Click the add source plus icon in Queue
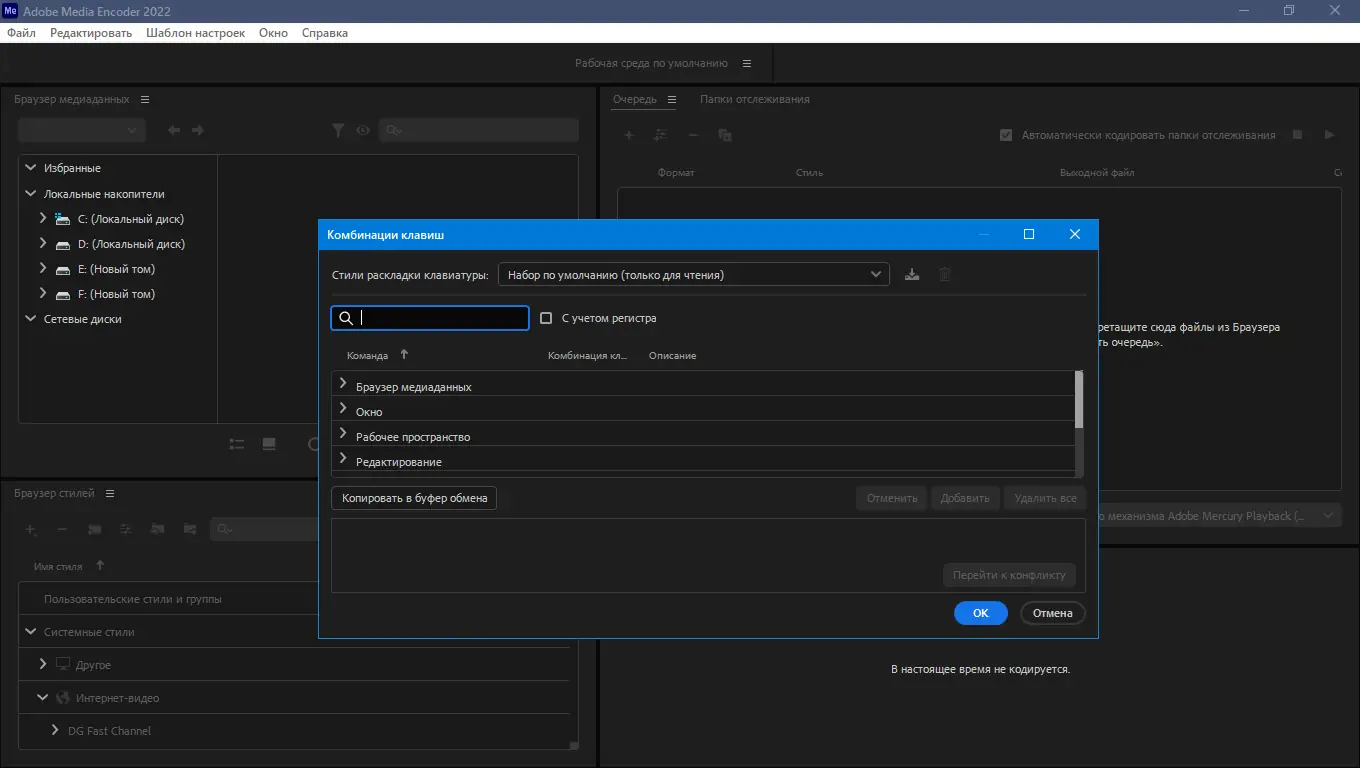 629,135
